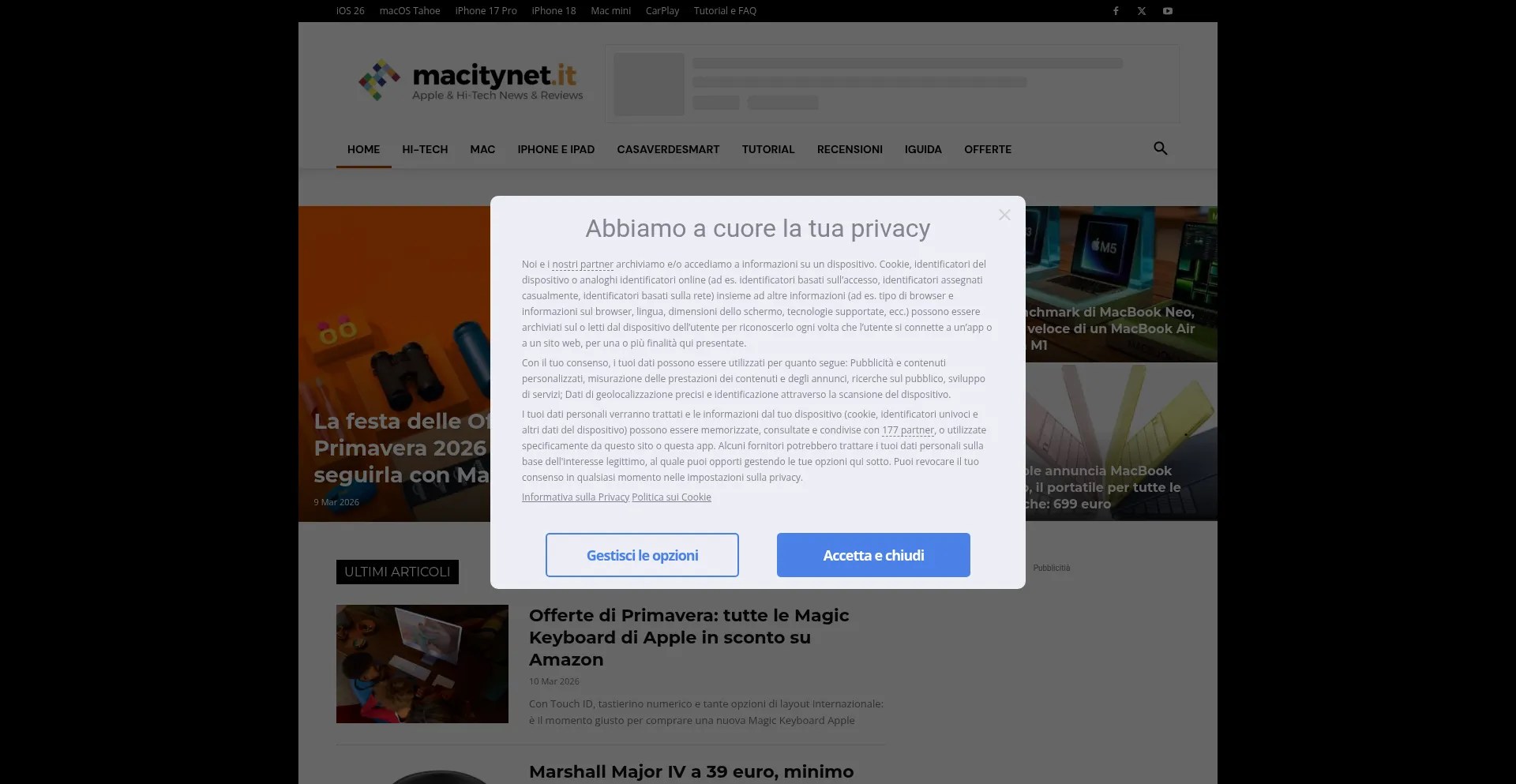Click the ULTIMI ARTICOLI section label

pos(397,572)
